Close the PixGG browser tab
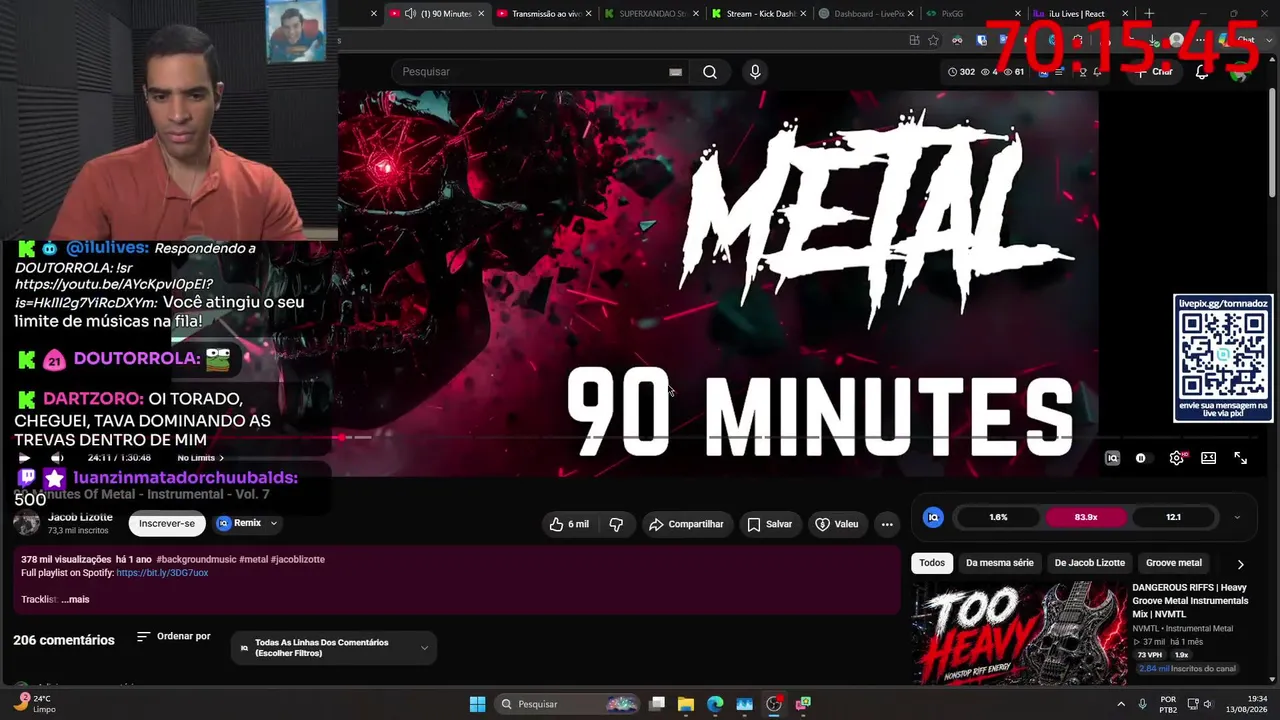1280x720 pixels. pyautogui.click(x=1018, y=14)
